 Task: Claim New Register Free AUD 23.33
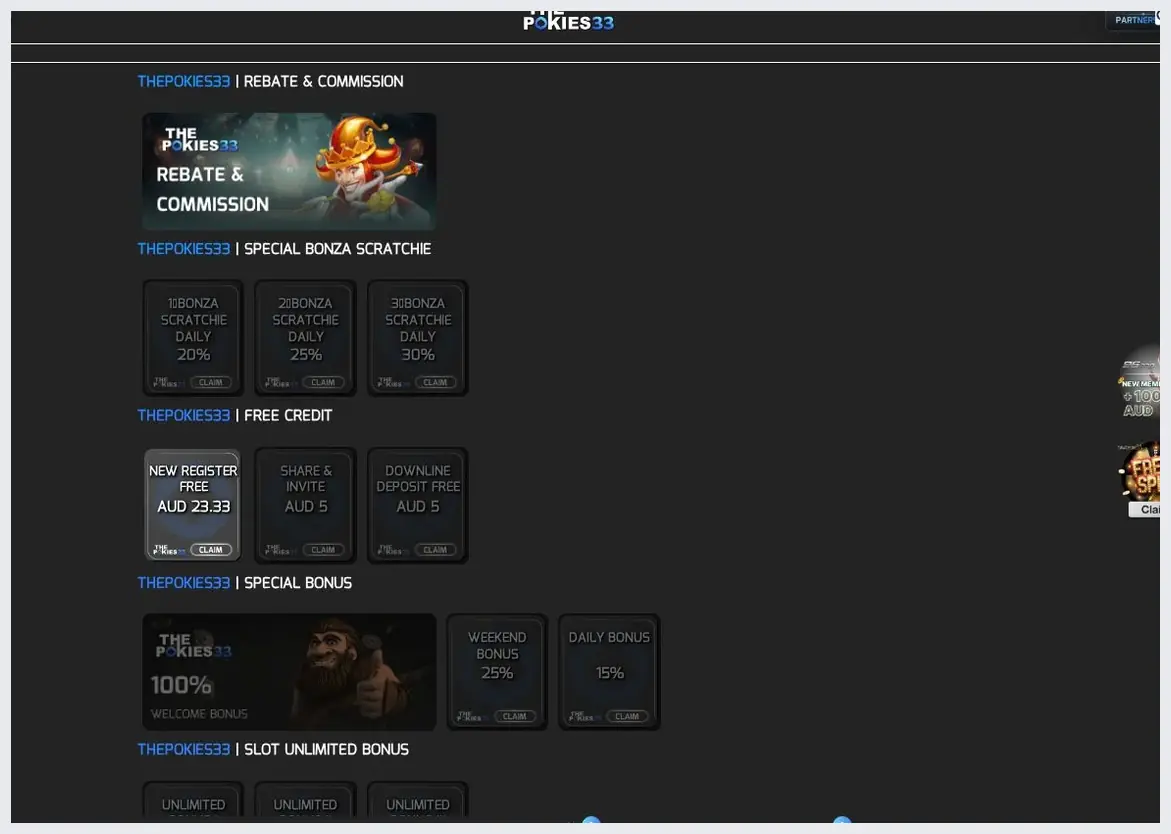(211, 550)
